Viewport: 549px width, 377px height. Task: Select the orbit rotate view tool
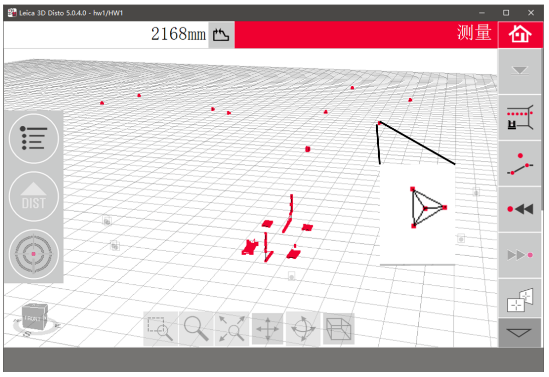(x=303, y=329)
